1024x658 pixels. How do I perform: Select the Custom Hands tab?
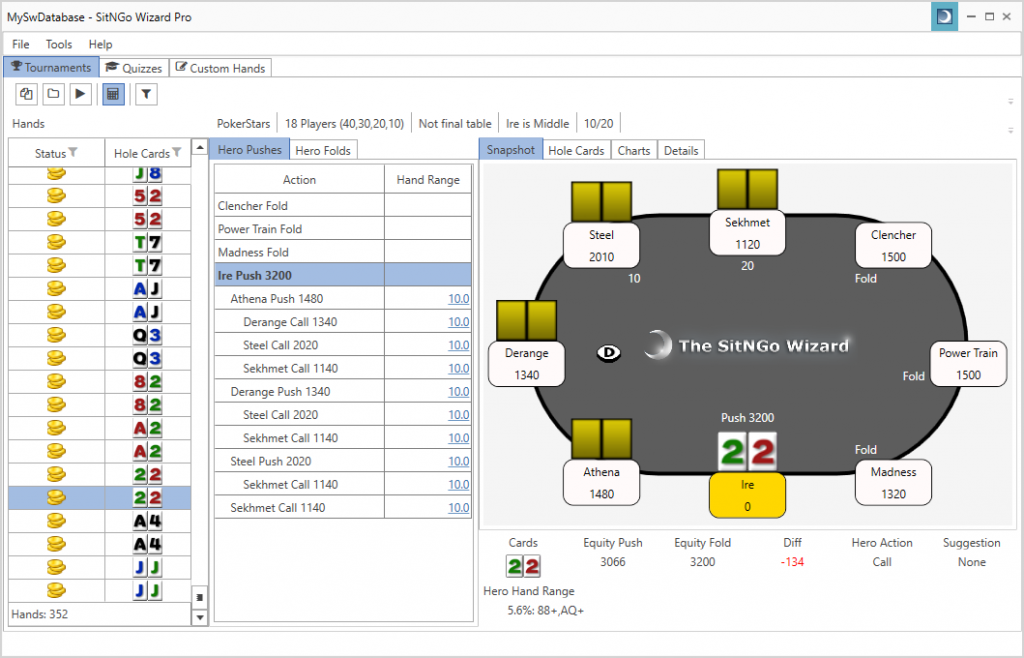pyautogui.click(x=220, y=67)
